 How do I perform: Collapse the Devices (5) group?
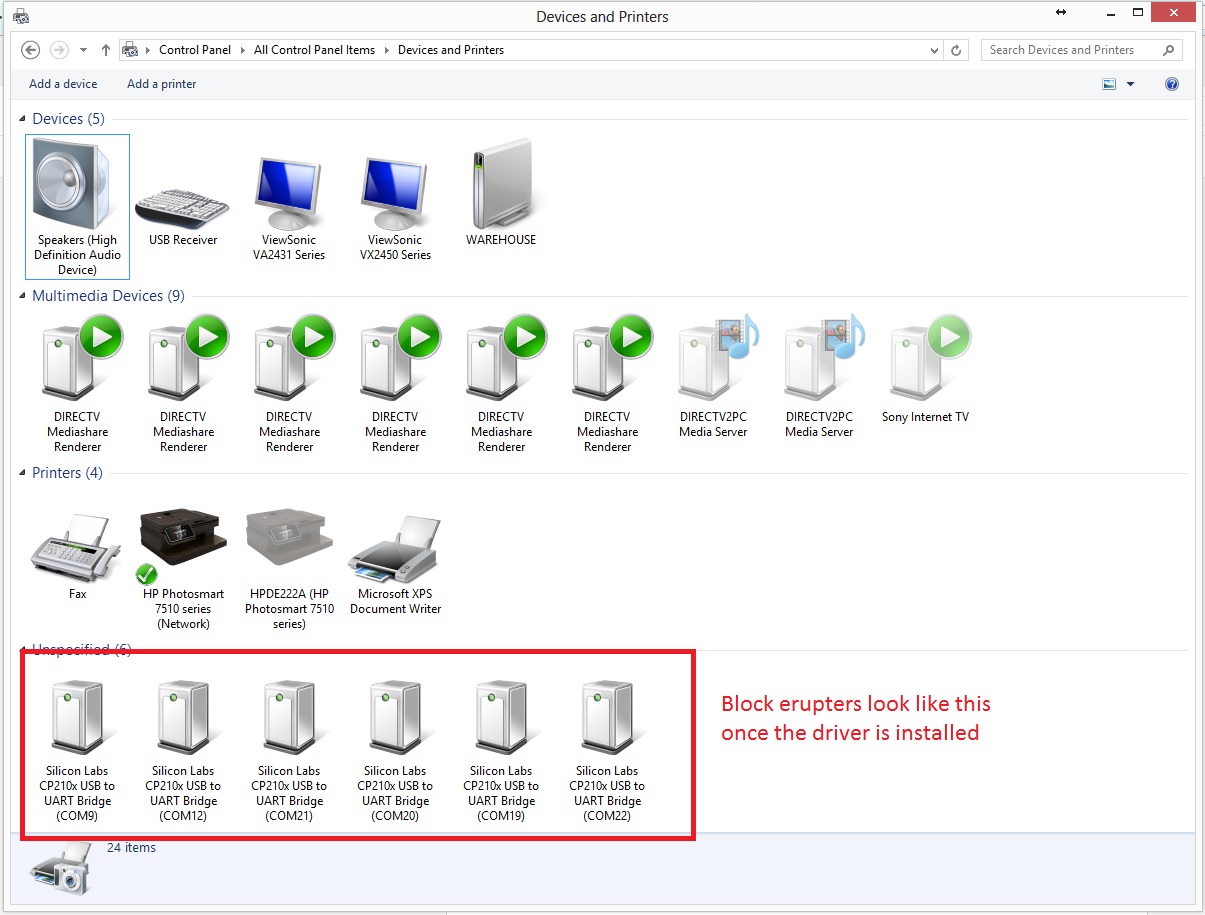(x=24, y=119)
